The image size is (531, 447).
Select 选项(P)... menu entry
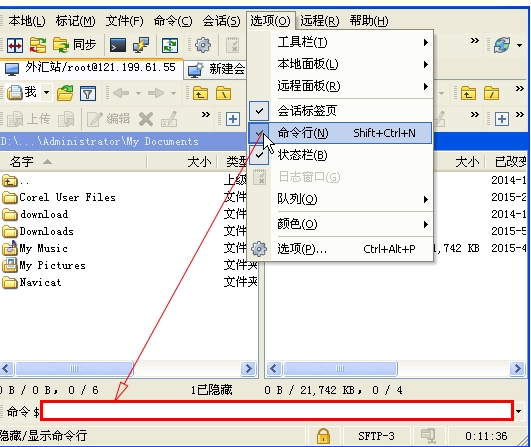click(x=340, y=249)
